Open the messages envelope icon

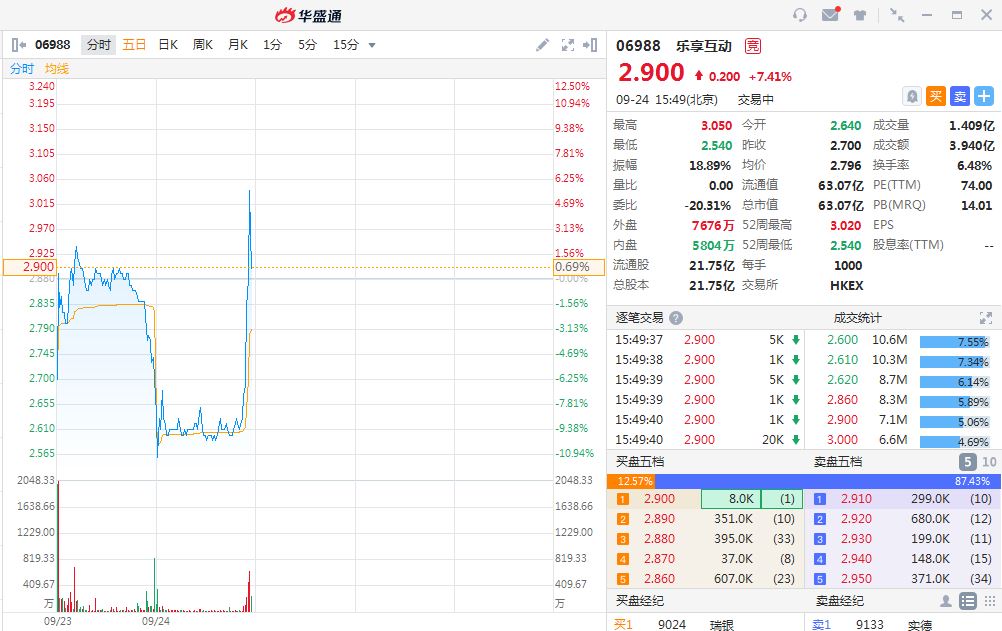coord(829,15)
